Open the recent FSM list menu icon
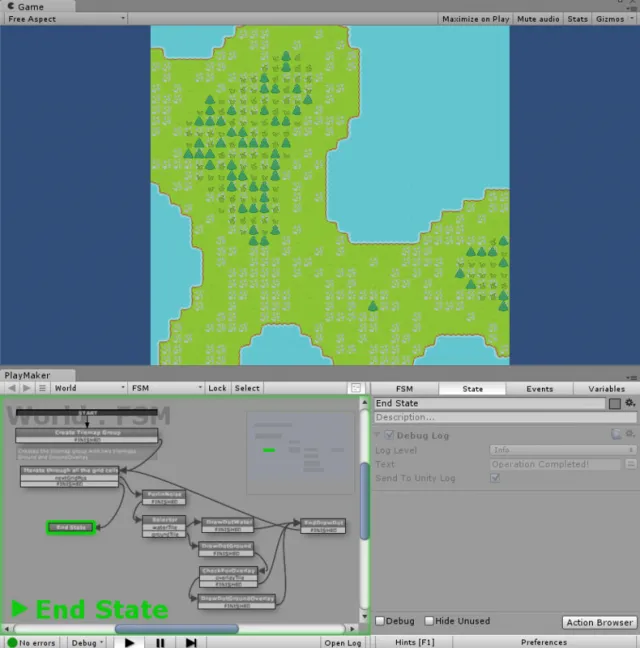 pyautogui.click(x=42, y=388)
